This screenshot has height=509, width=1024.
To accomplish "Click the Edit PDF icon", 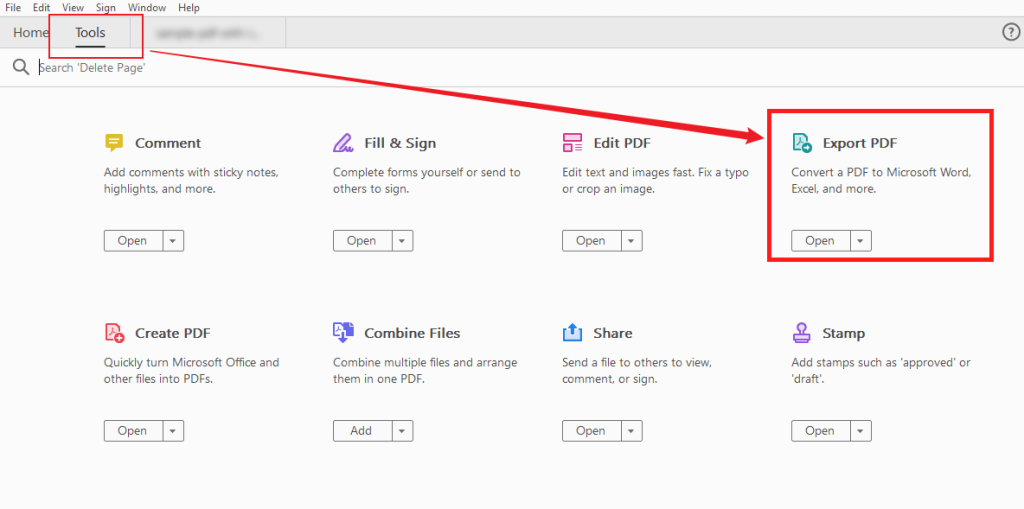I will (x=572, y=142).
